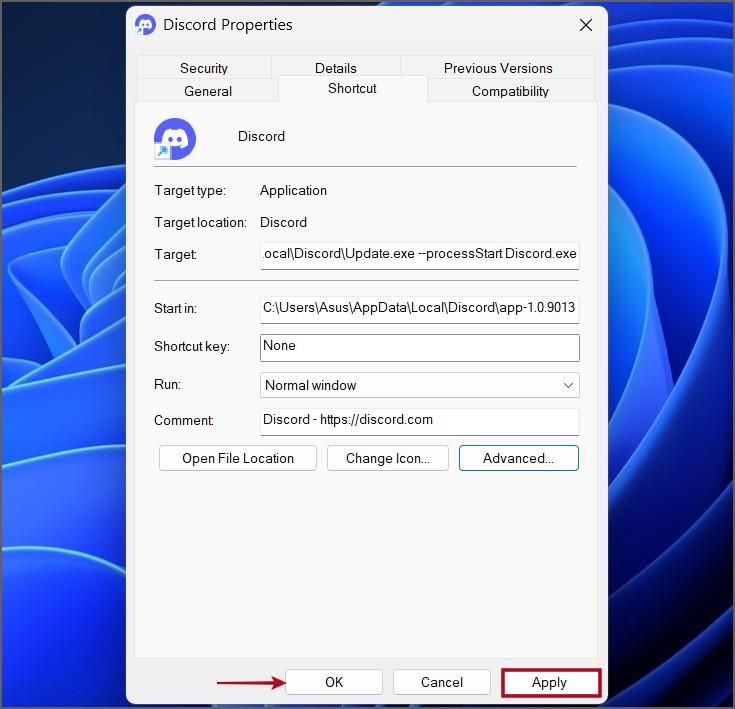Image resolution: width=735 pixels, height=709 pixels.
Task: Click the shortcut name field showing Discord
Action: (x=261, y=136)
